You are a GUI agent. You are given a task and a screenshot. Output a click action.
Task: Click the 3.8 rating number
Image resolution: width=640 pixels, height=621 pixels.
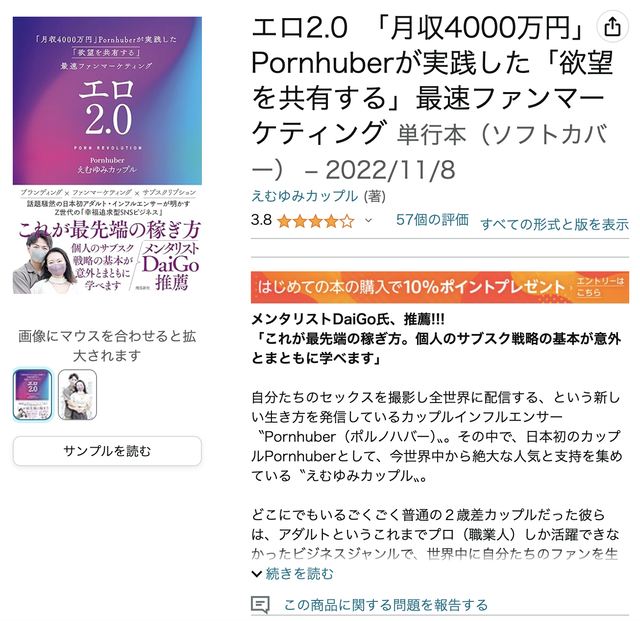[x=261, y=220]
